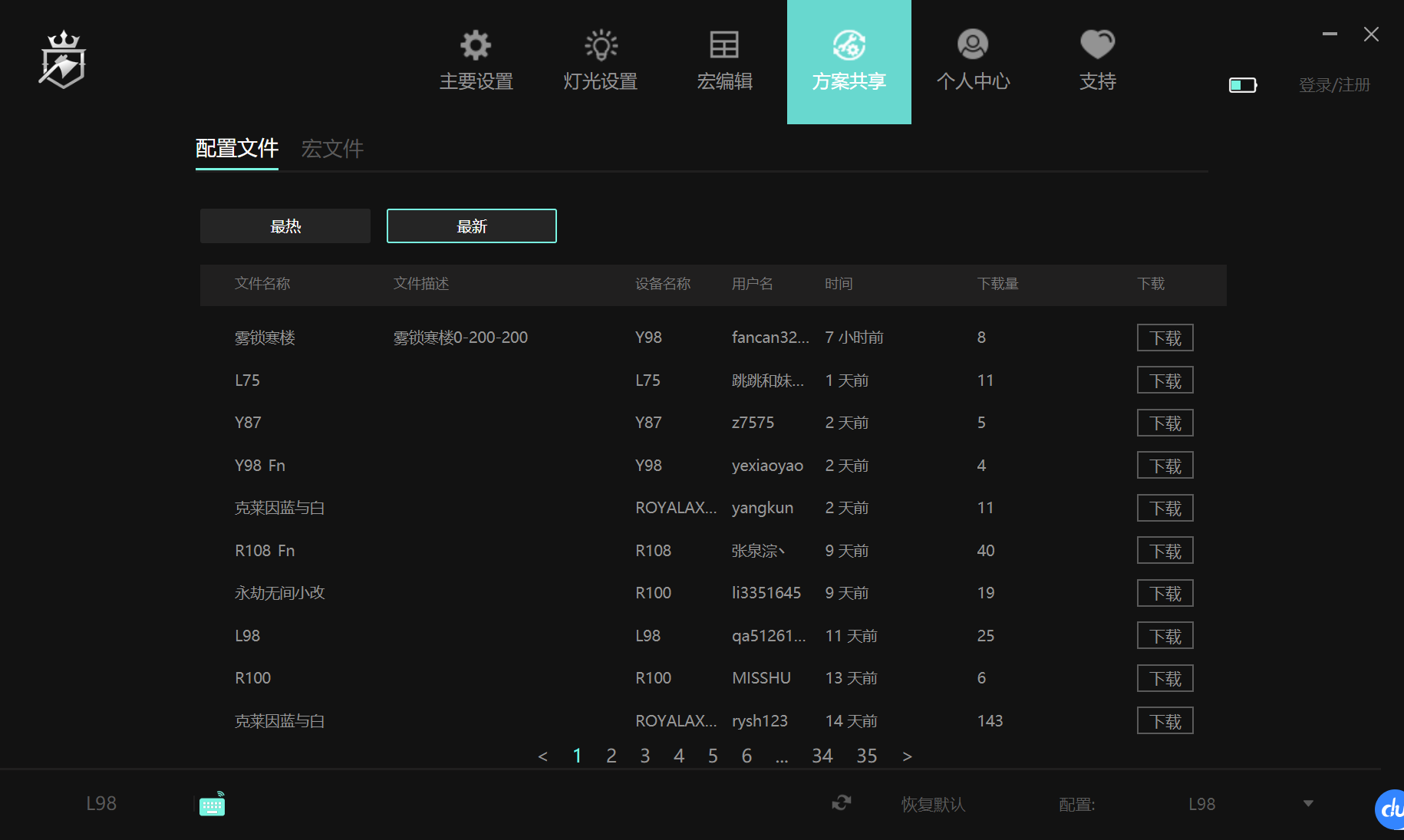The width and height of the screenshot is (1404, 840).
Task: Open the 主要设置 gear icon
Action: pyautogui.click(x=476, y=45)
